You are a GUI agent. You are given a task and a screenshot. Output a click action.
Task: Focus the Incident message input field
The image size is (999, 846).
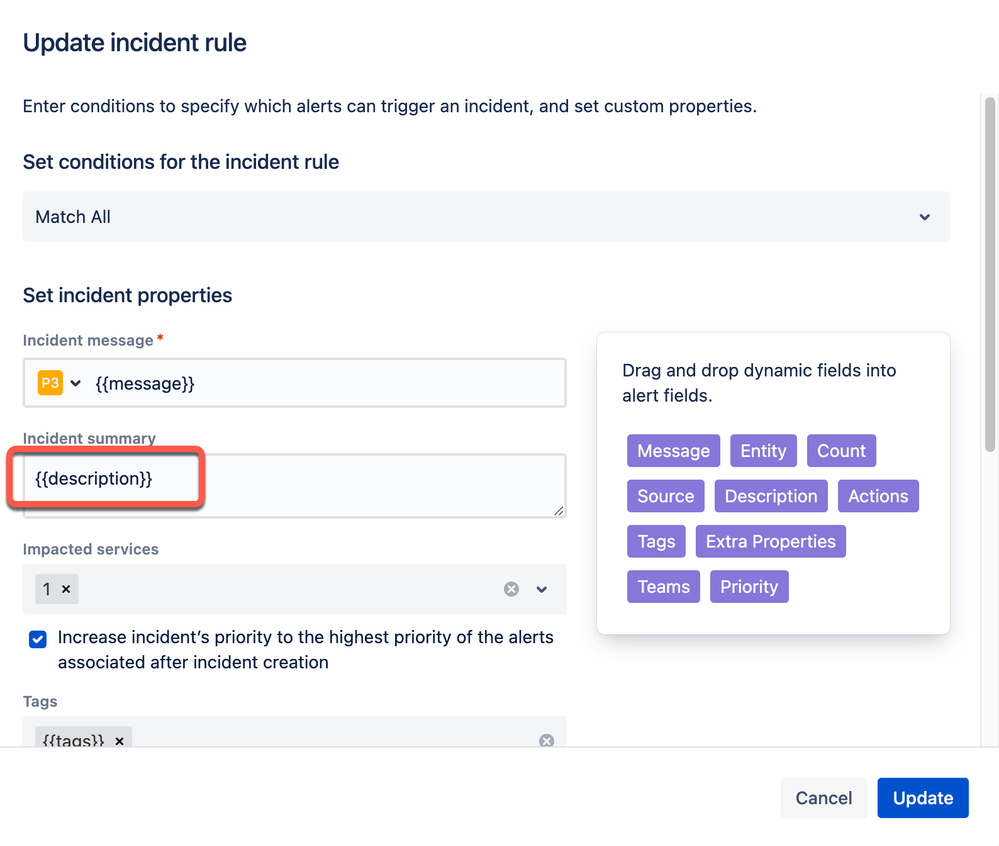(x=325, y=383)
